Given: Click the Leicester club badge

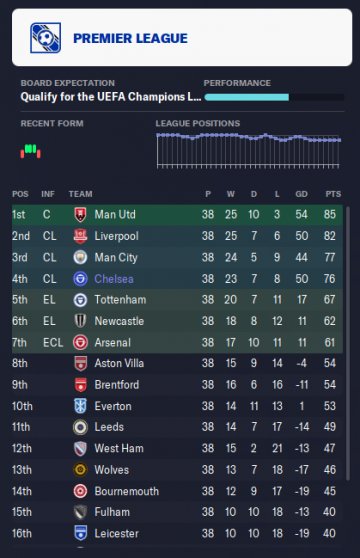Looking at the screenshot, I should pos(80,533).
